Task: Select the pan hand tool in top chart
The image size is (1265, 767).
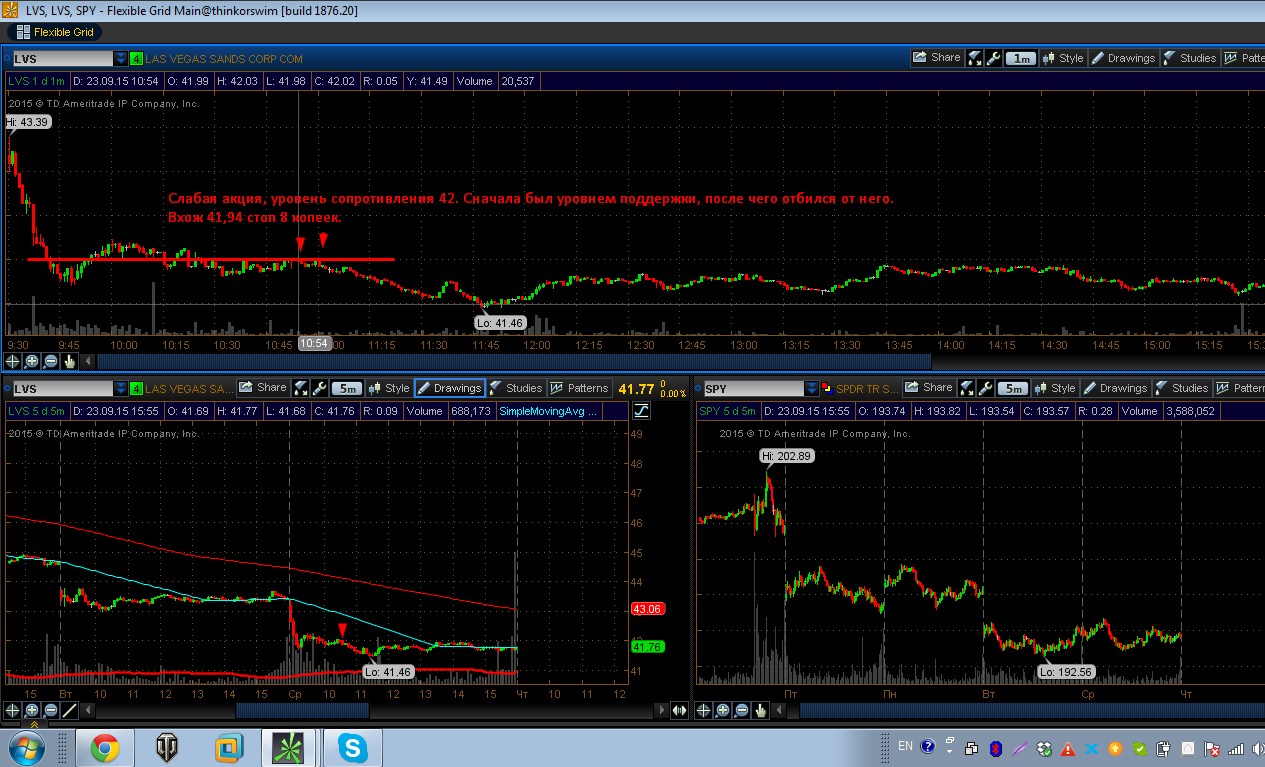Action: [69, 361]
